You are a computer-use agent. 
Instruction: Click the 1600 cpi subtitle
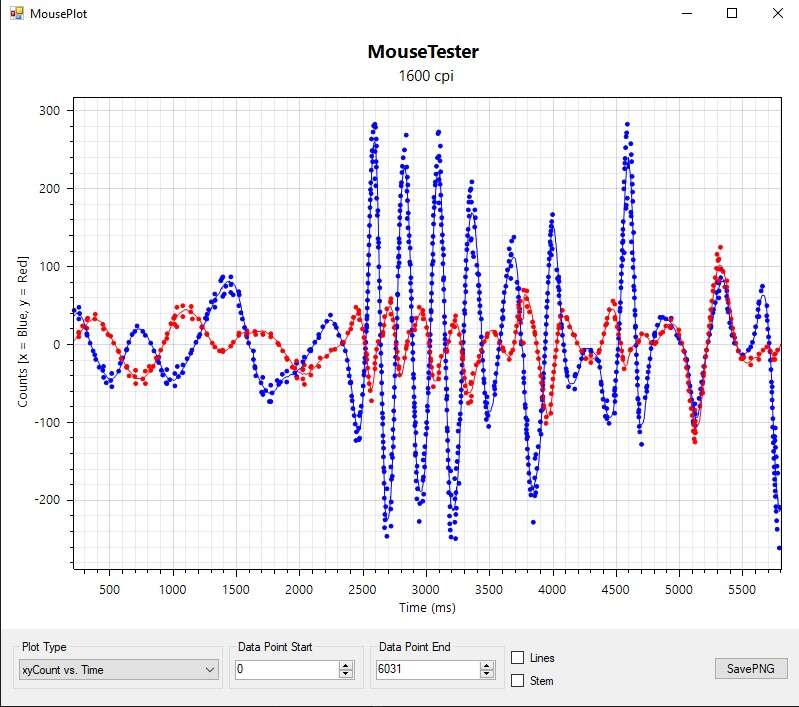pos(423,76)
